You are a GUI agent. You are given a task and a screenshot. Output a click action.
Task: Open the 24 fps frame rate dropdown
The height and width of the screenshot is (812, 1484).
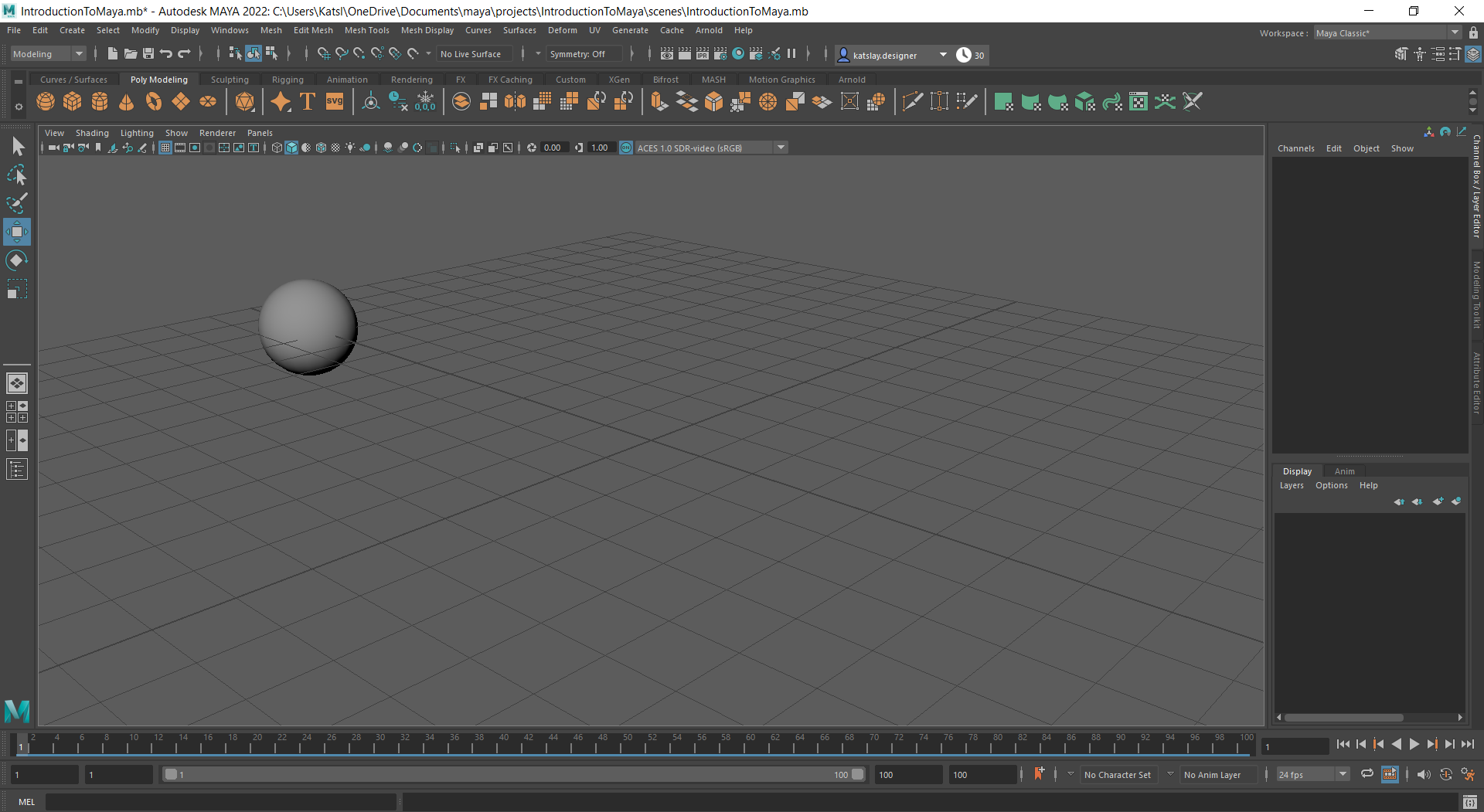1312,774
